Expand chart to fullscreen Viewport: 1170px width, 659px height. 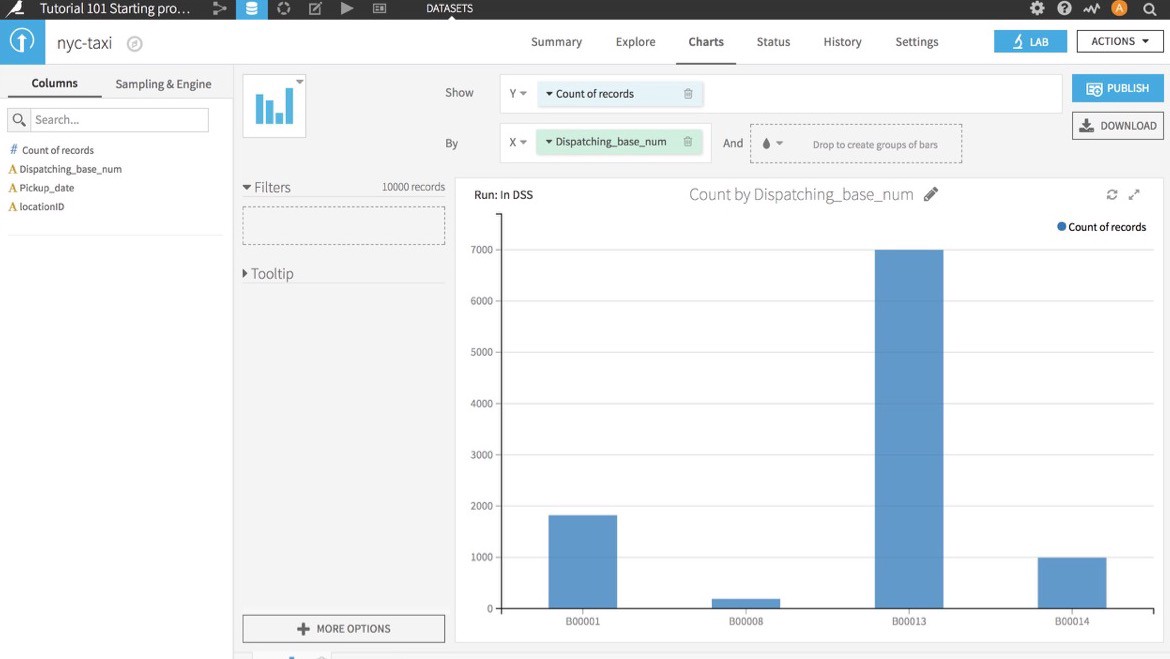(x=1134, y=195)
